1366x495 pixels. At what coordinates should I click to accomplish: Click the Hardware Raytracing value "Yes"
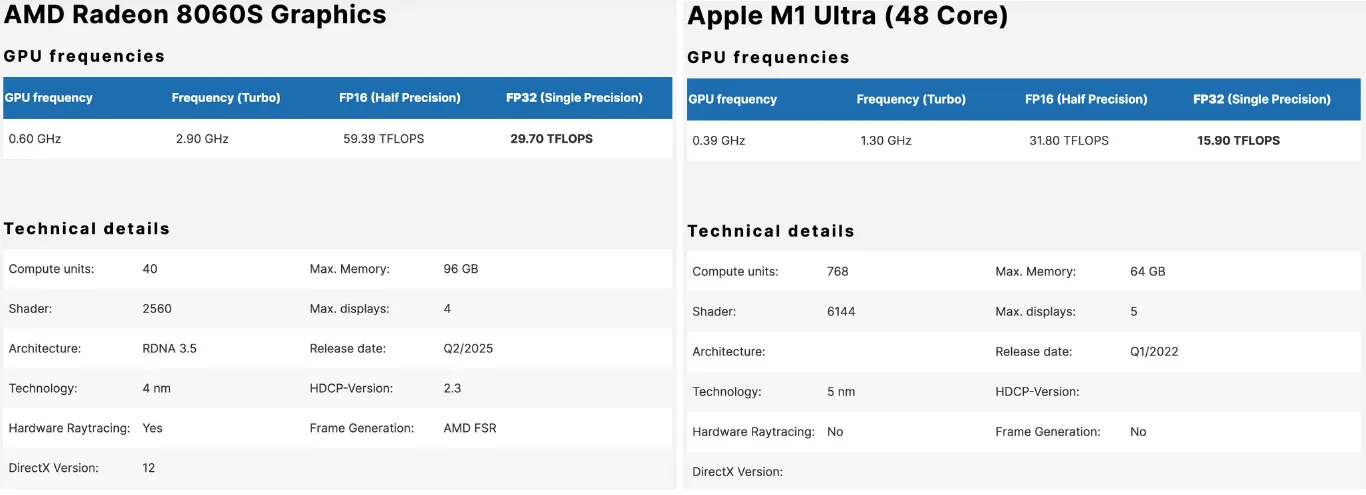click(x=153, y=428)
